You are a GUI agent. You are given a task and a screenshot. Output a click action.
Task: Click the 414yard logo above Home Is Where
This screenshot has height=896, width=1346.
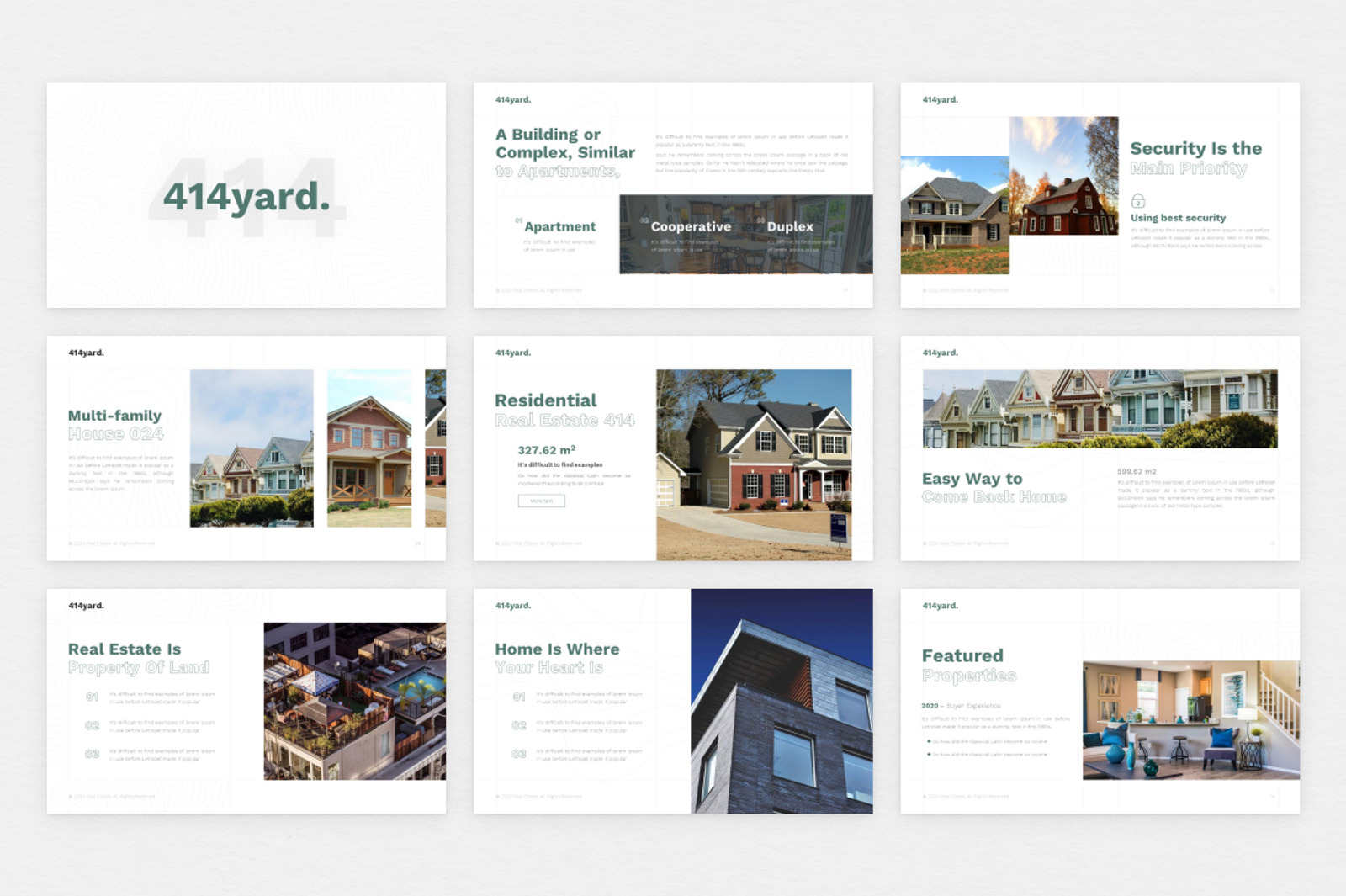[514, 604]
